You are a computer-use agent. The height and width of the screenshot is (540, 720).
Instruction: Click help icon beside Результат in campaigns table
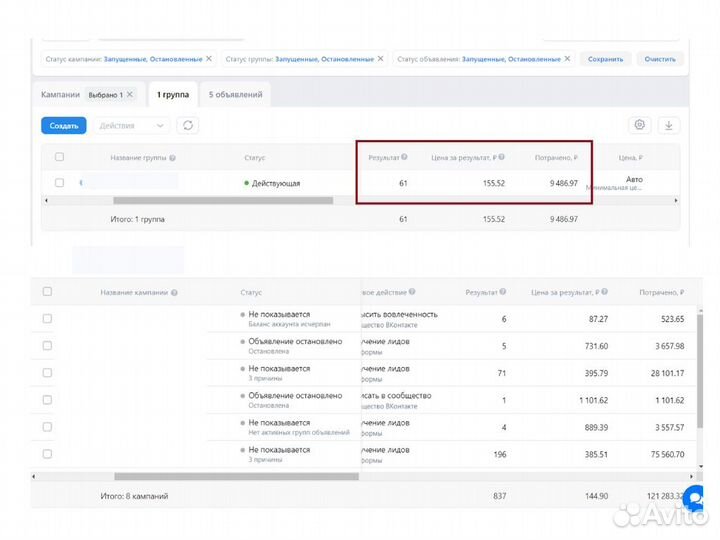(x=503, y=292)
